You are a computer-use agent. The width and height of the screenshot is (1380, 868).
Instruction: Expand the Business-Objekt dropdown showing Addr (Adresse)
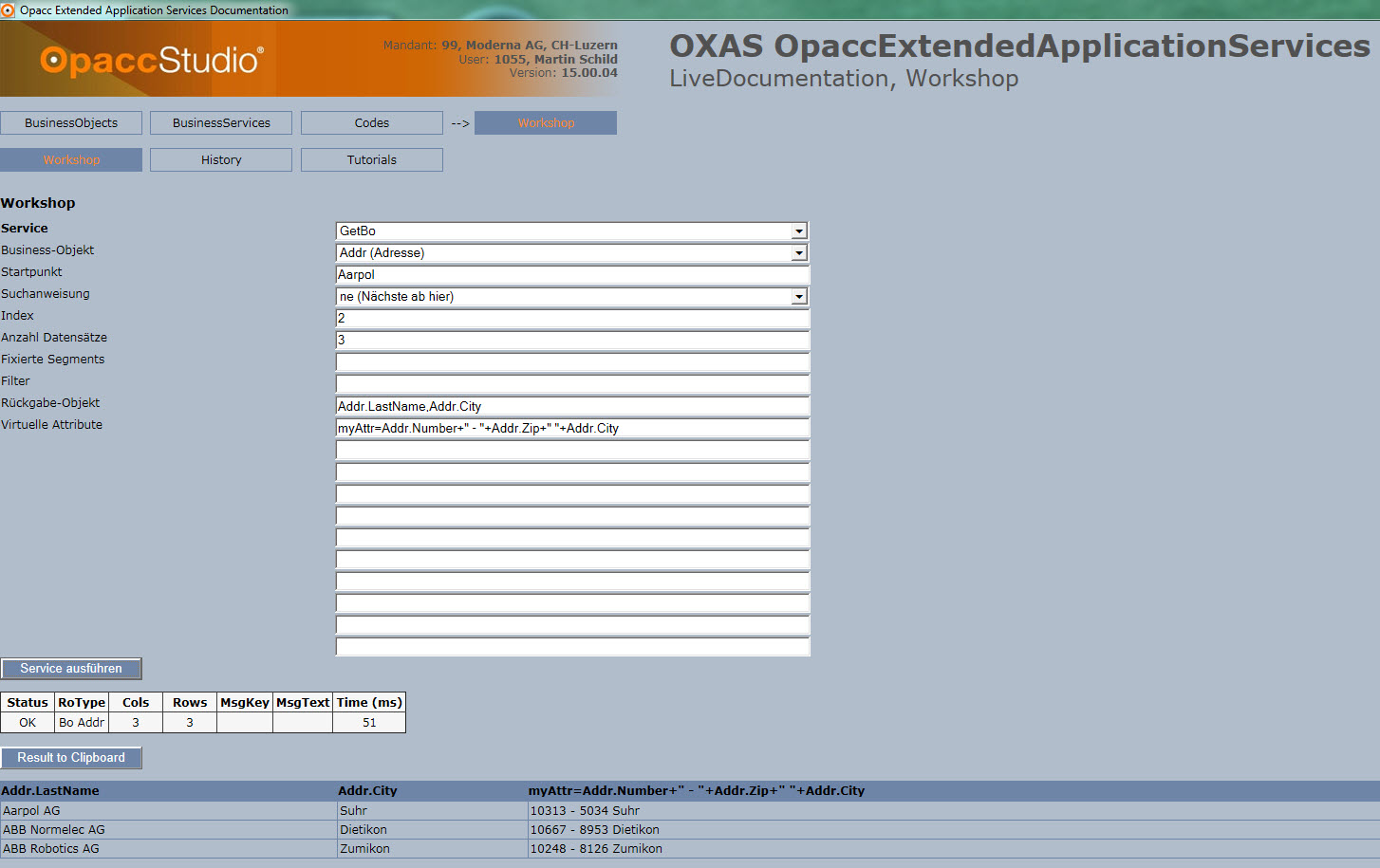[x=799, y=253]
